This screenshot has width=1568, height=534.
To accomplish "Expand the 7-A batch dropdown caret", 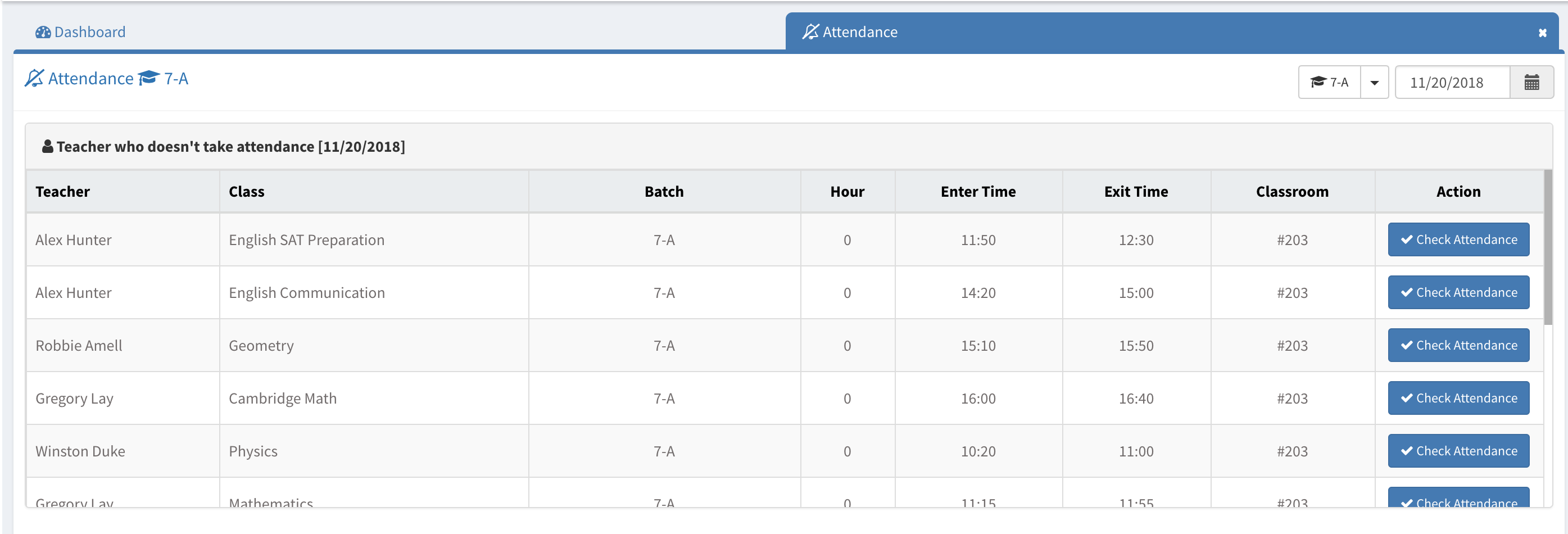I will pyautogui.click(x=1374, y=82).
